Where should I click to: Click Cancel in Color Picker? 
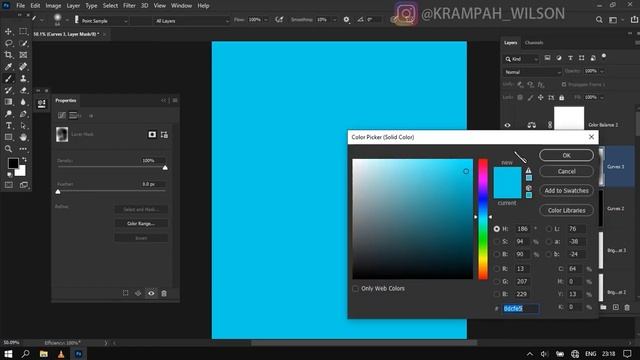pos(567,171)
